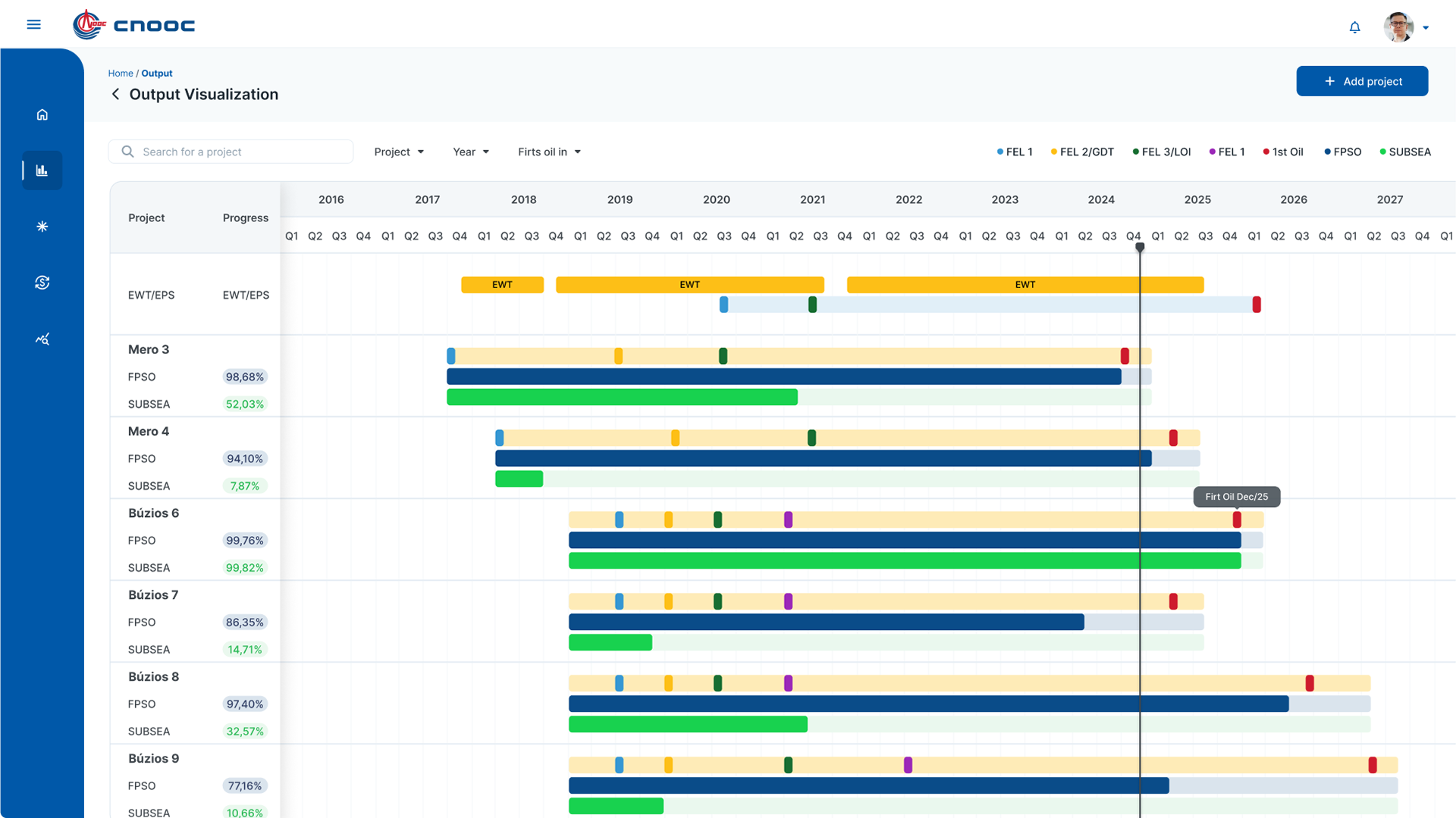1456x818 pixels.
Task: Go to Home breadcrumb link
Action: point(121,74)
